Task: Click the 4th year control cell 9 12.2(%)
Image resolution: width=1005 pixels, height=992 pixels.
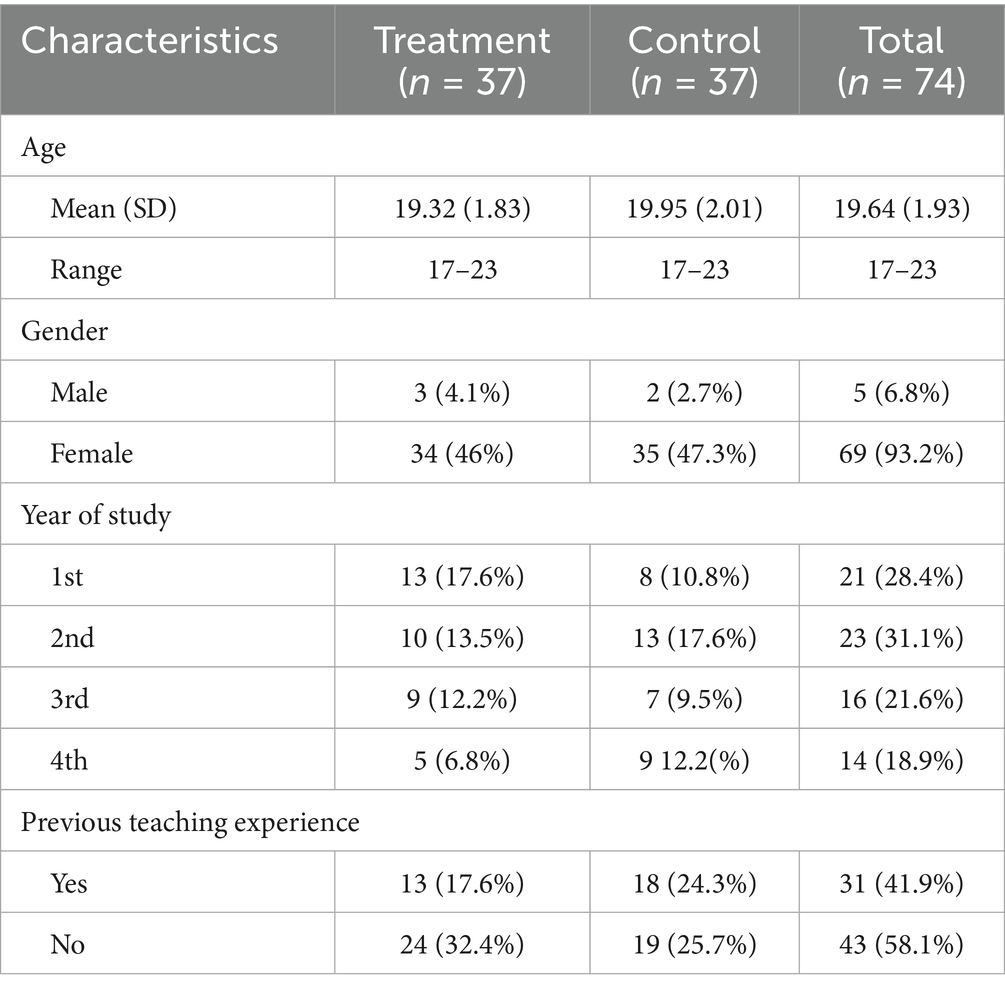Action: pyautogui.click(x=694, y=761)
